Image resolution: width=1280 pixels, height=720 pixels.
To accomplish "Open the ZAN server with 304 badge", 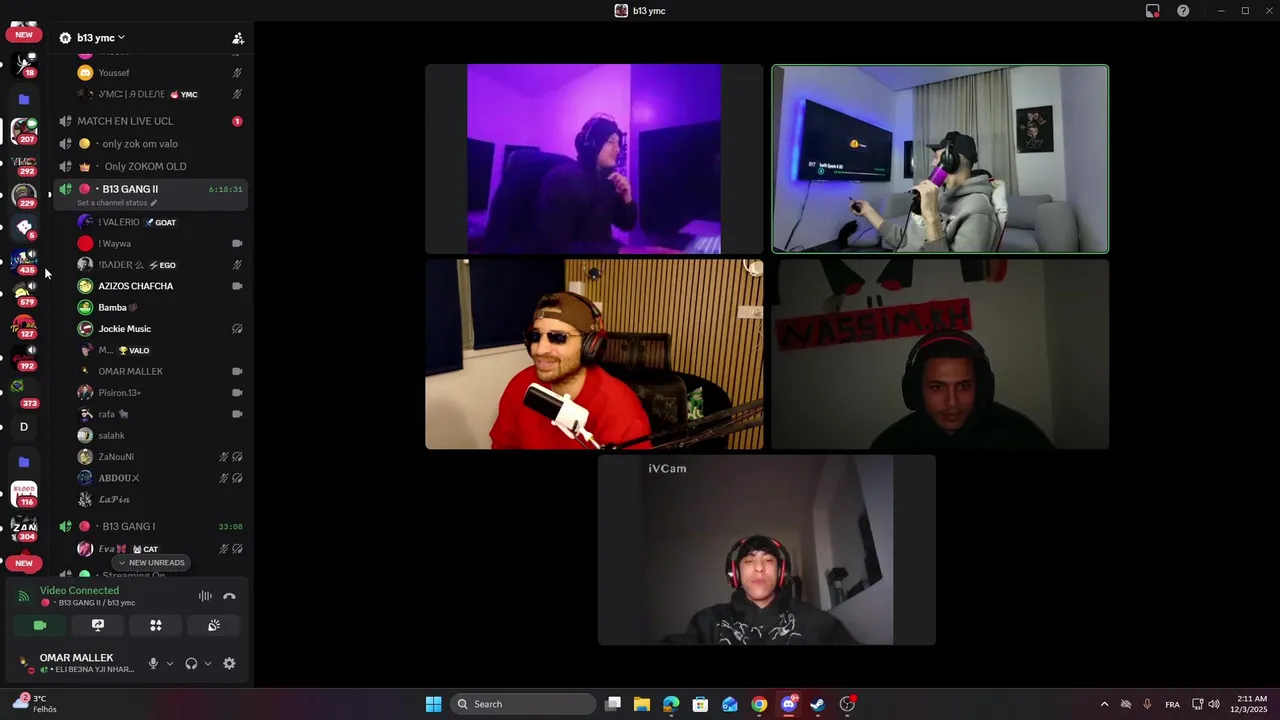I will pyautogui.click(x=24, y=528).
